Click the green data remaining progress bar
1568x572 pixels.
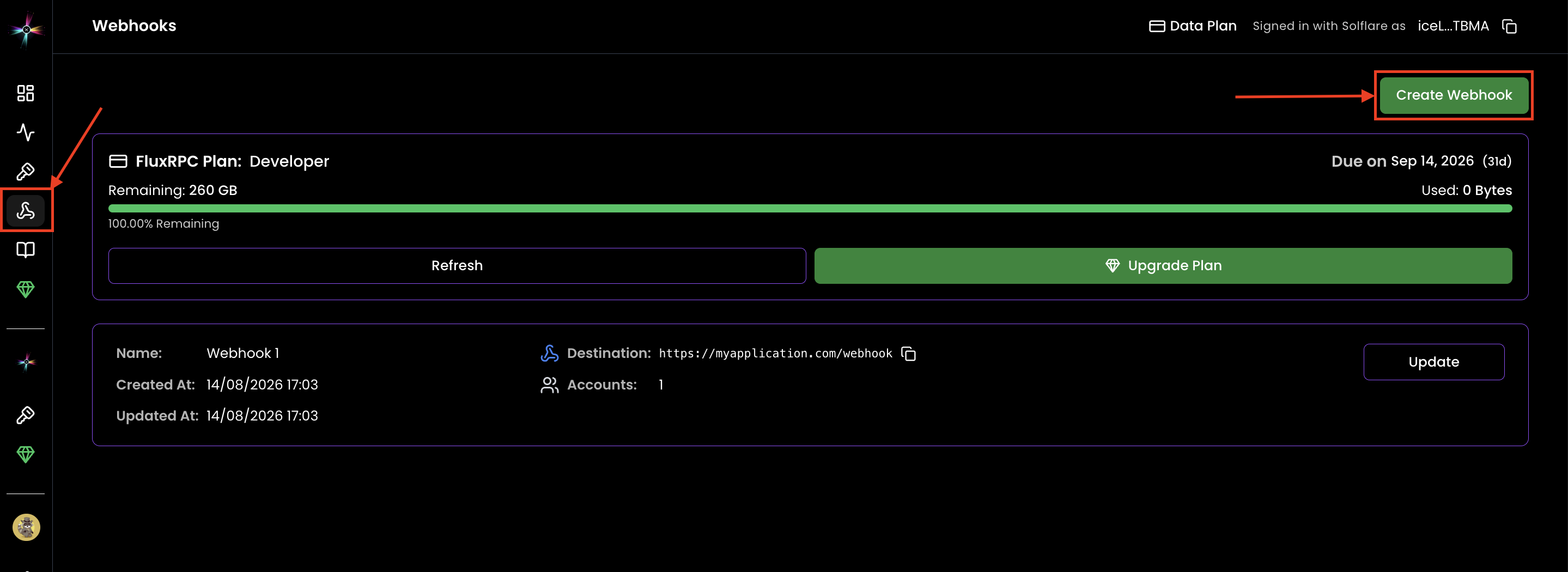(810, 208)
